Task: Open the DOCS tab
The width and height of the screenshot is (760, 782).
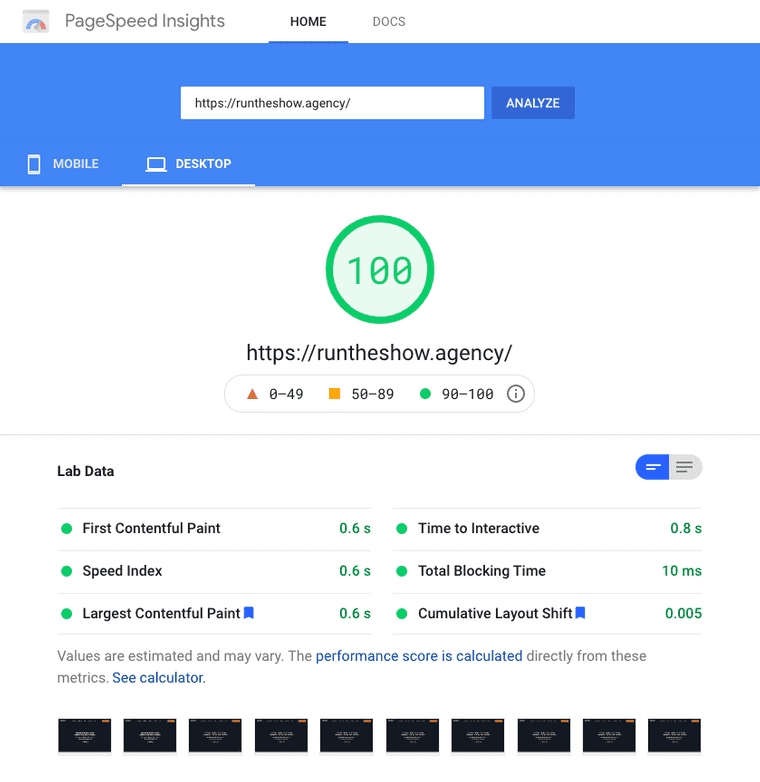Action: coord(389,21)
